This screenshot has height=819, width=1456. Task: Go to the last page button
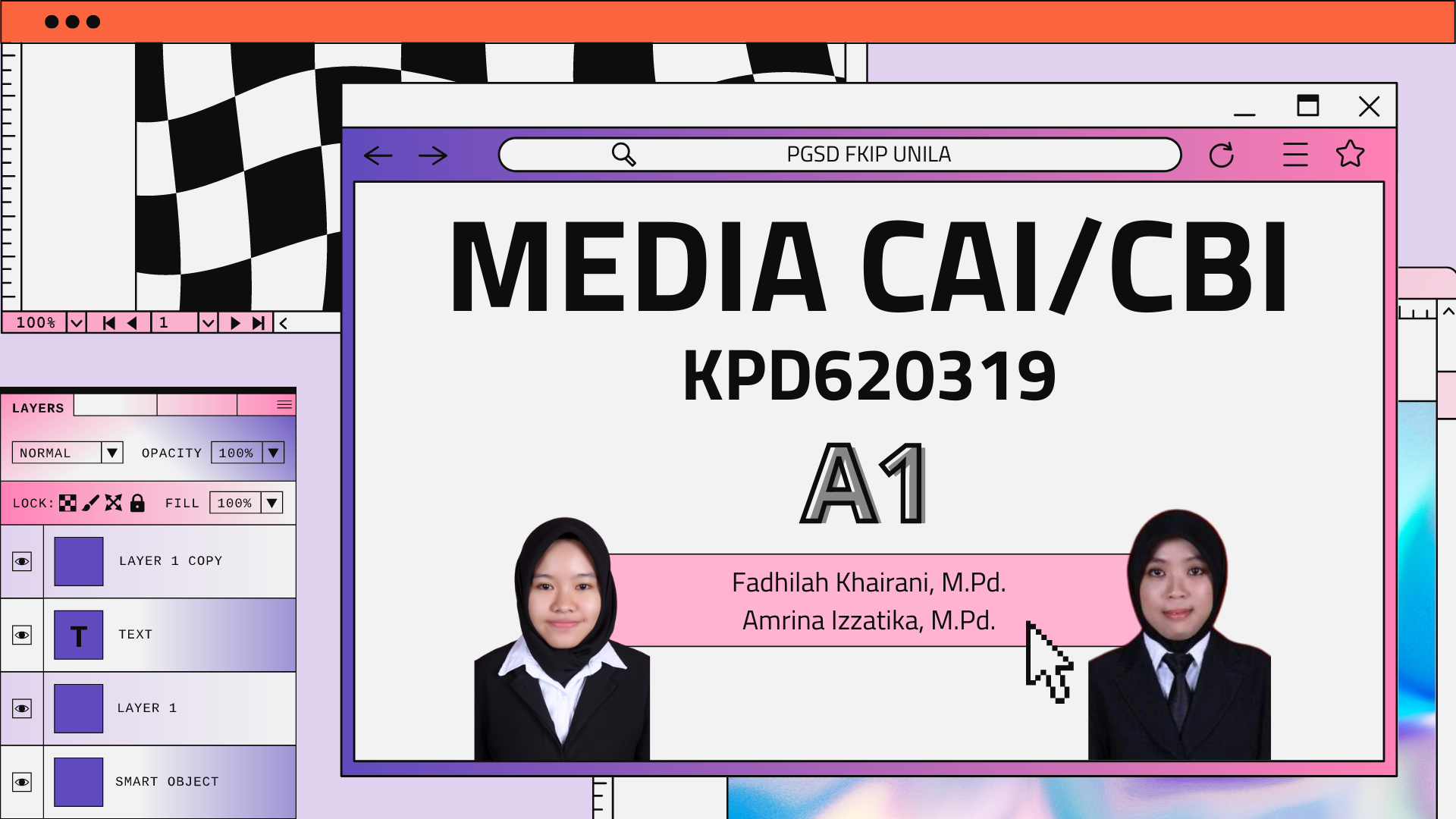(x=259, y=323)
